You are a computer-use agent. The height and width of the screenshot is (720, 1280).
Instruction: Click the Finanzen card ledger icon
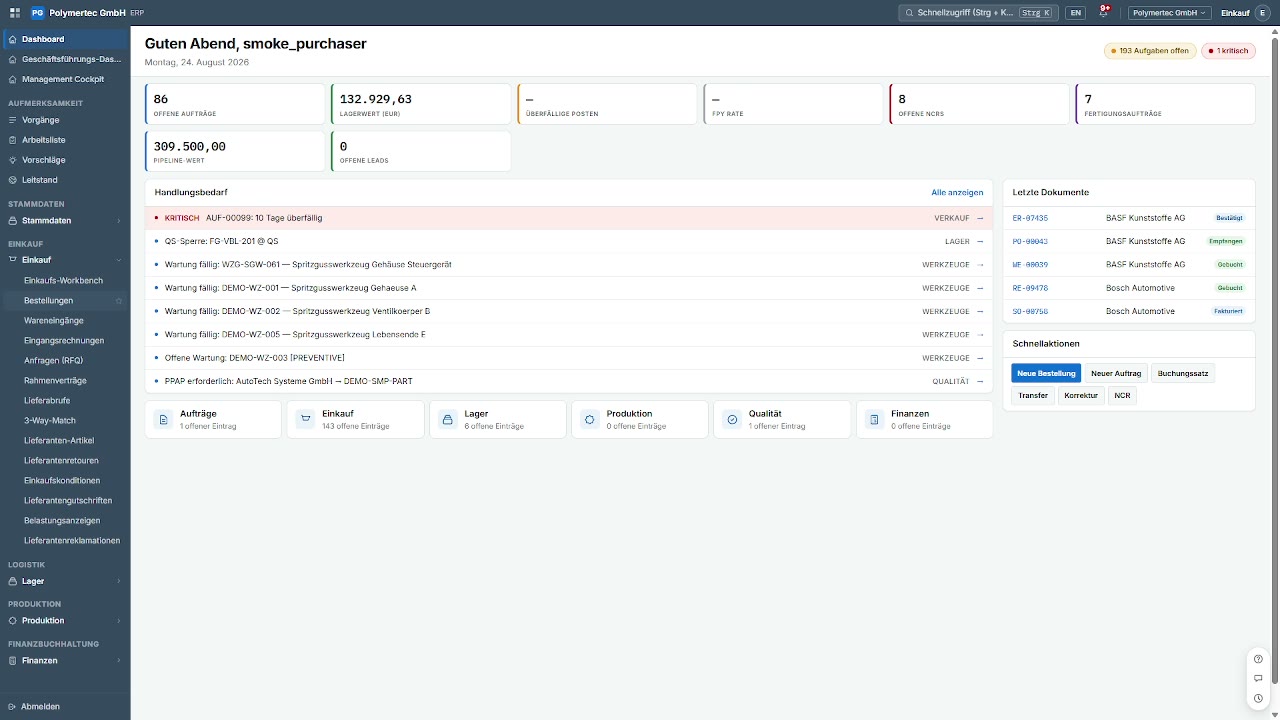click(x=874, y=419)
